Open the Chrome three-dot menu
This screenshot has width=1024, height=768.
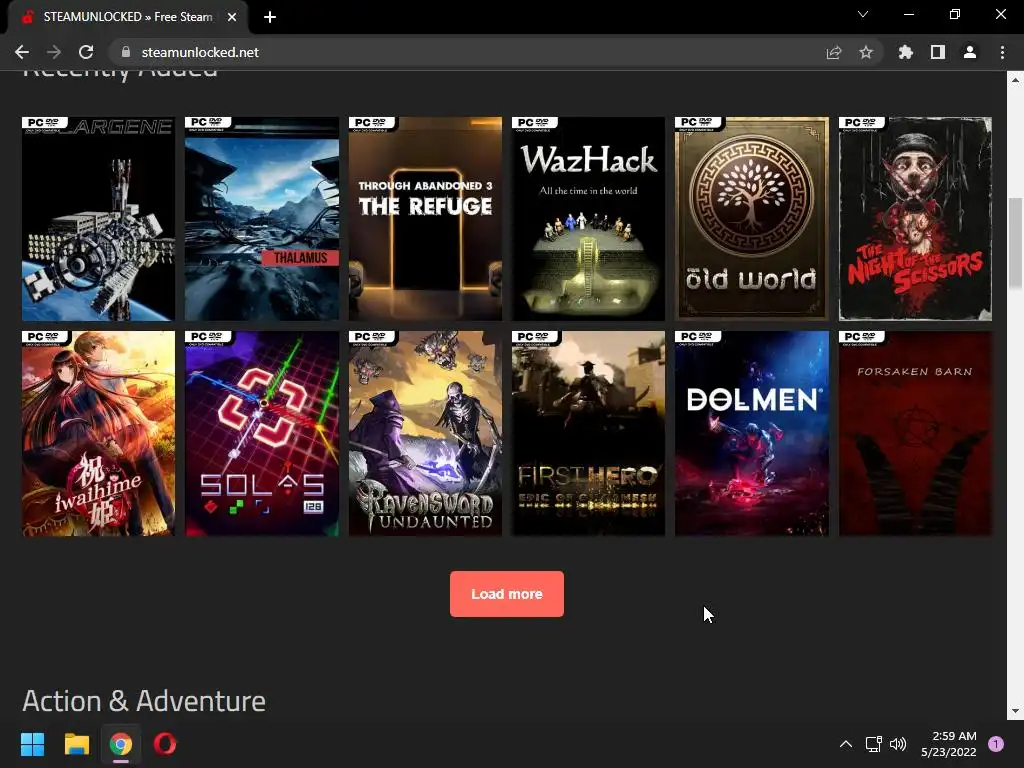pyautogui.click(x=1002, y=52)
